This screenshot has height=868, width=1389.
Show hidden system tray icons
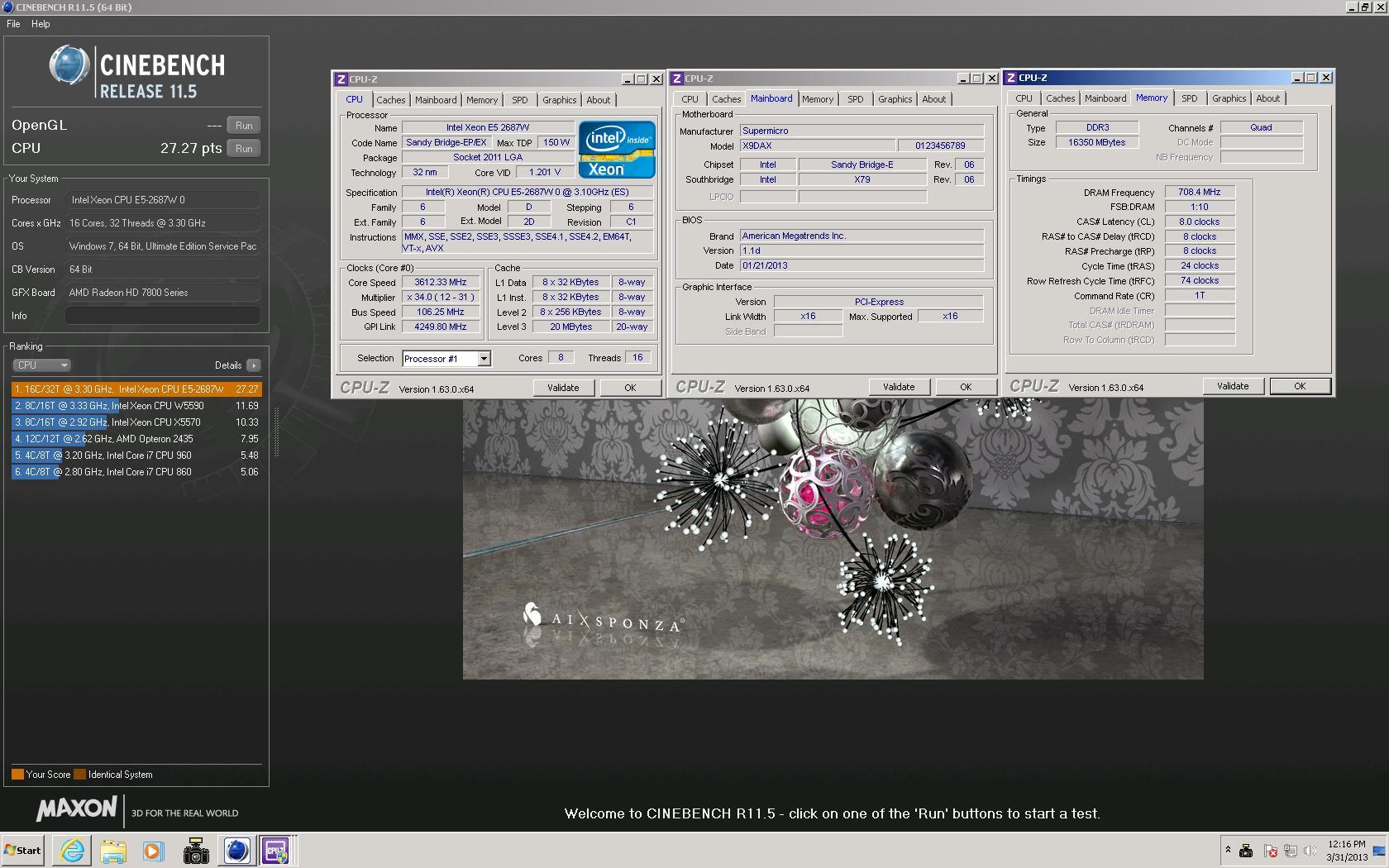[1227, 851]
